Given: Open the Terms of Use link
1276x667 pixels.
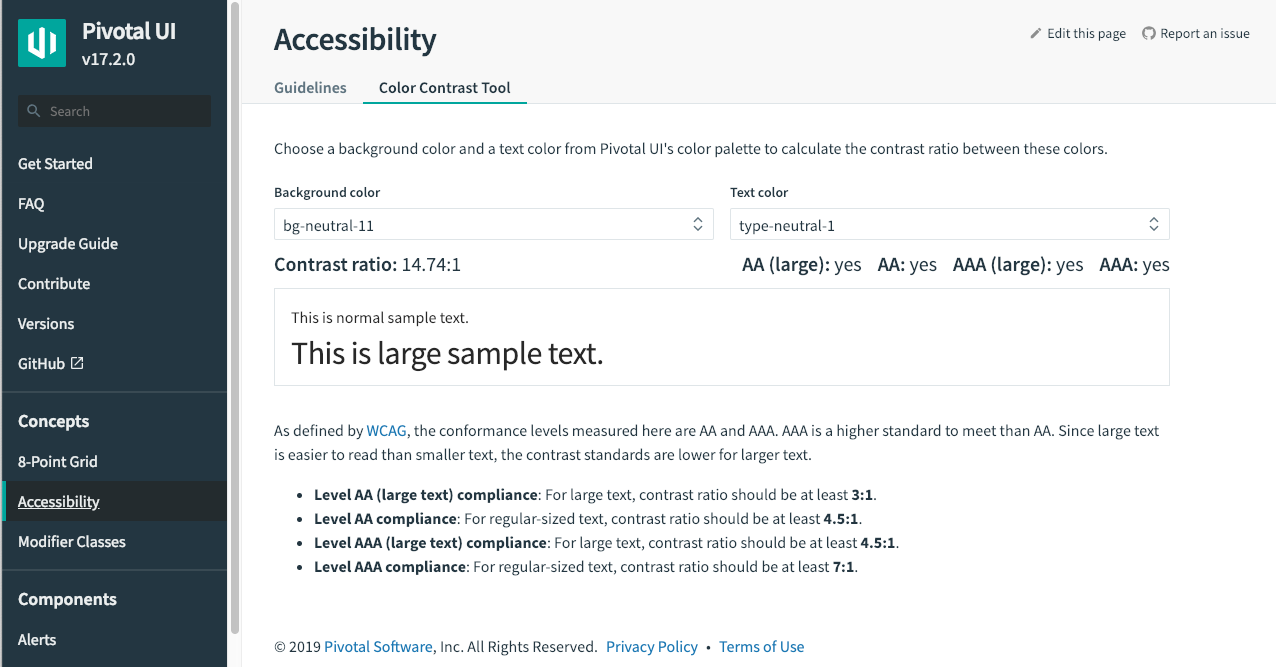Looking at the screenshot, I should coord(762,646).
